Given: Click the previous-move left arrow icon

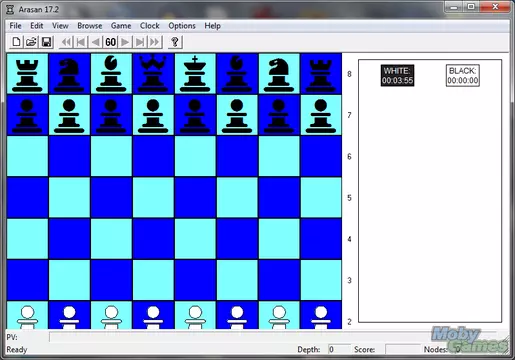Looking at the screenshot, I should 96,42.
